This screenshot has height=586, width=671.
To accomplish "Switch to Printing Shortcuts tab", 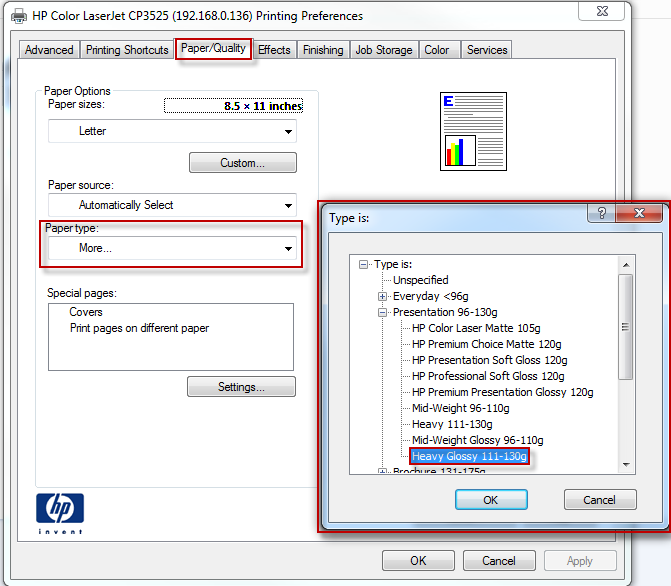I will point(127,50).
